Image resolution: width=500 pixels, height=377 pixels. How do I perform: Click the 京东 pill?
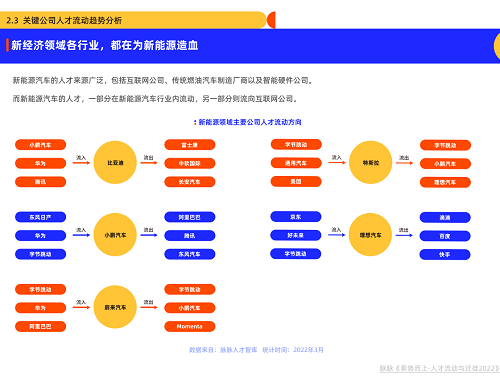click(296, 217)
